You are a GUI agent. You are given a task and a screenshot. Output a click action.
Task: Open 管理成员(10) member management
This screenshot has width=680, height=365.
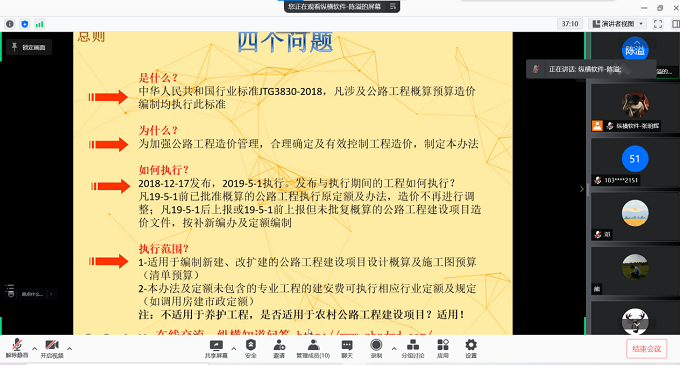(313, 349)
